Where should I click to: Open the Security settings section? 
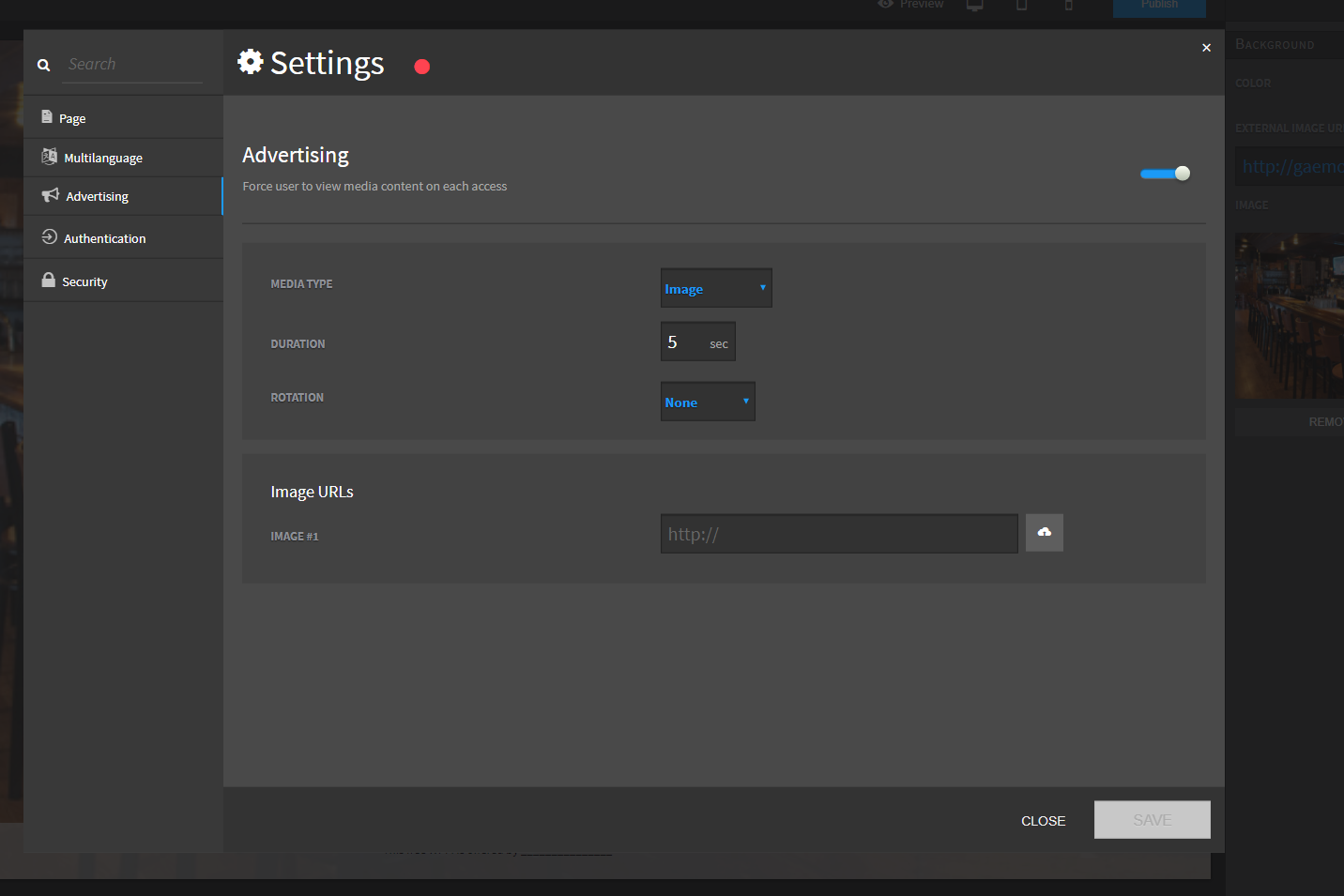pyautogui.click(x=123, y=281)
